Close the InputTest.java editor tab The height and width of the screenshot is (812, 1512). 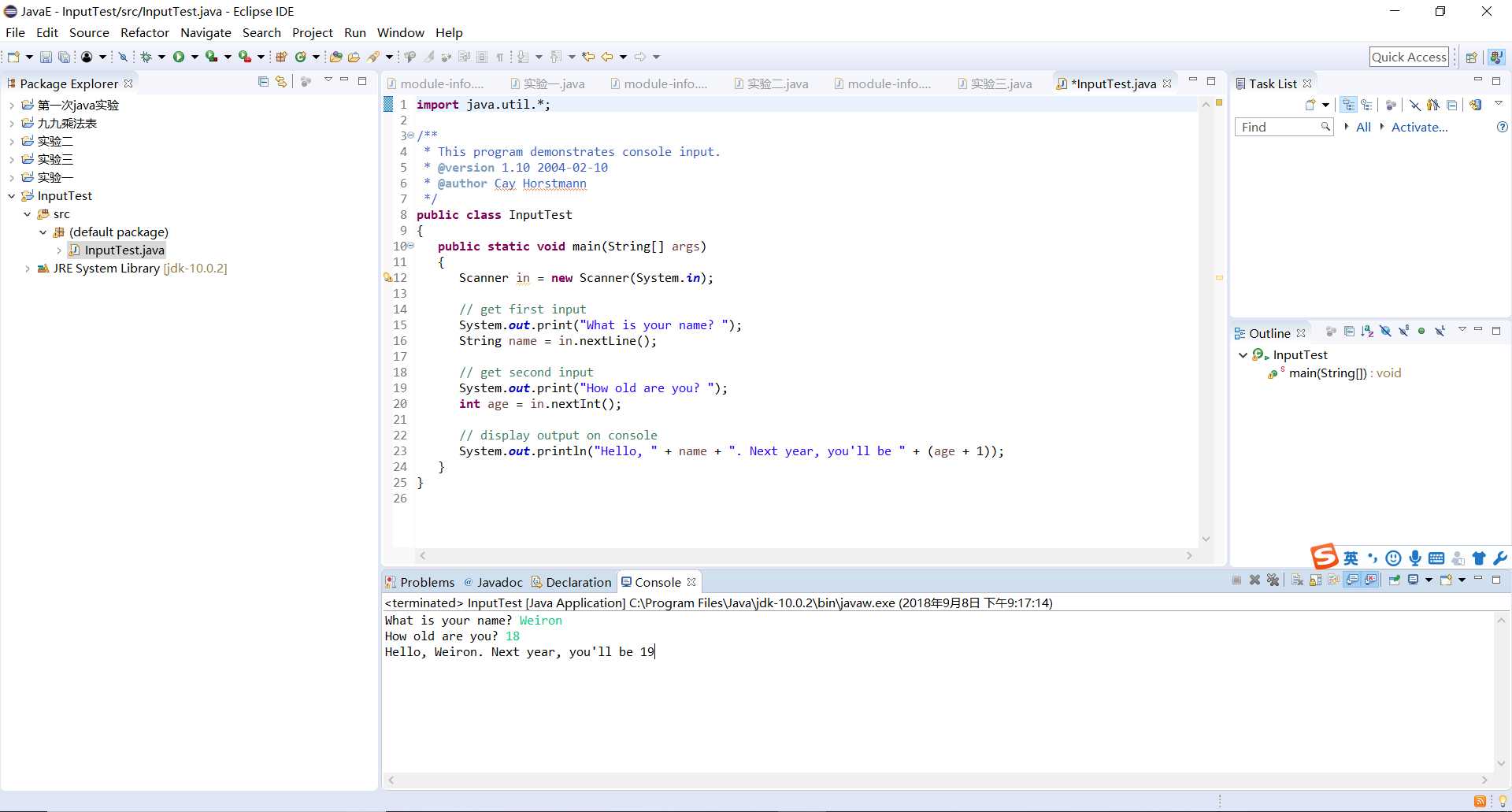coord(1167,83)
